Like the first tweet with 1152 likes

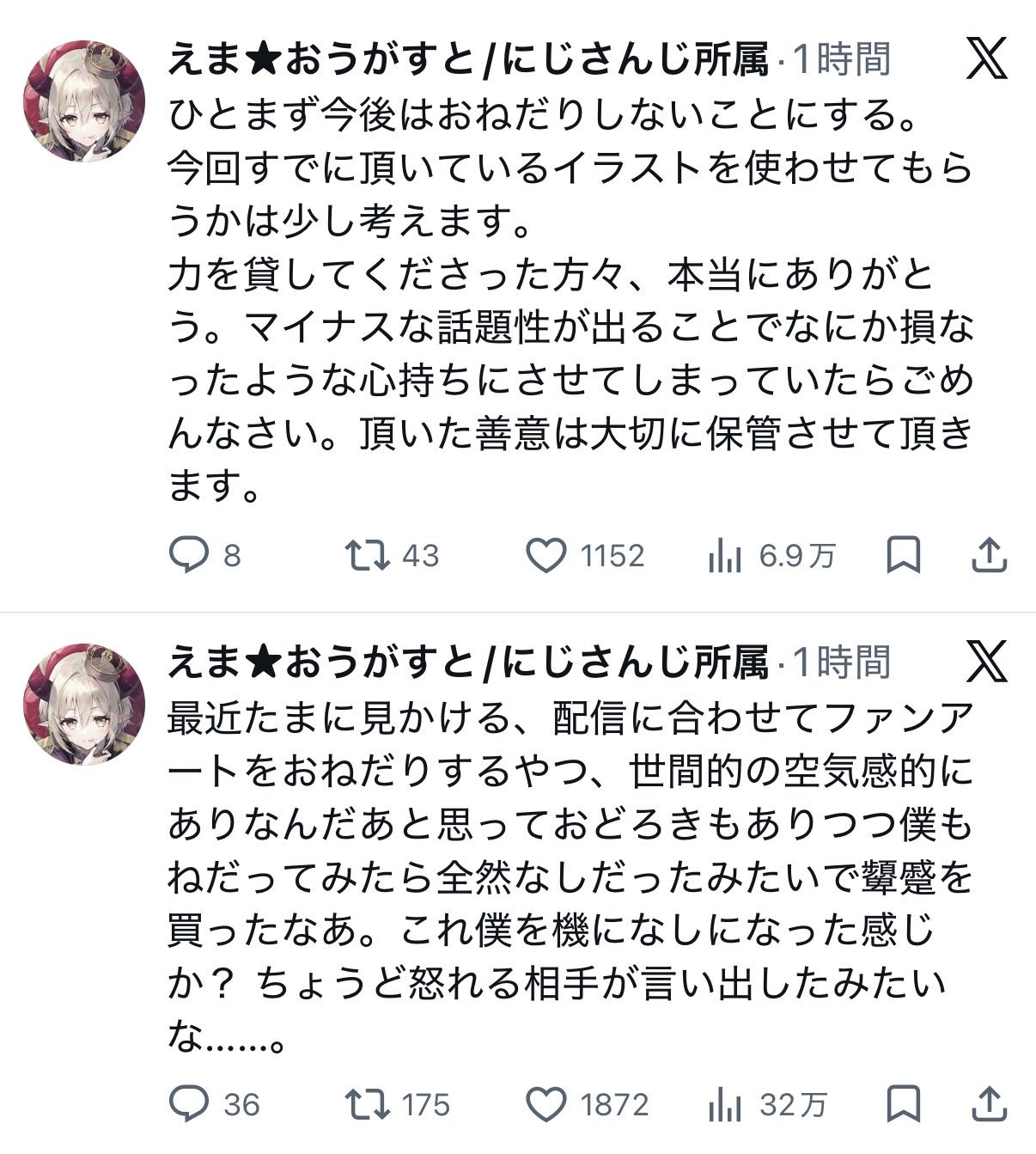[x=546, y=555]
